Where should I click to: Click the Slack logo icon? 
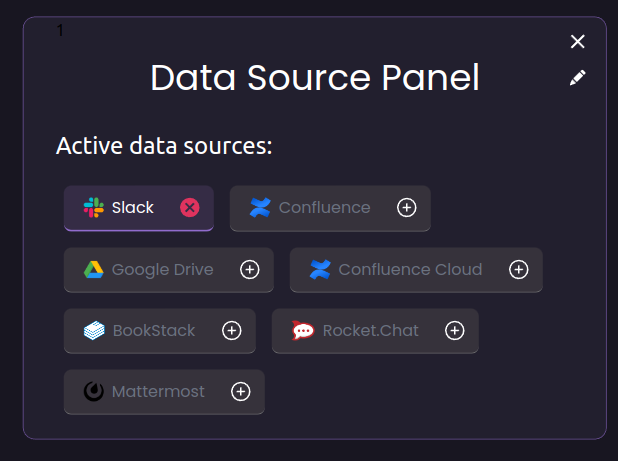(x=94, y=208)
